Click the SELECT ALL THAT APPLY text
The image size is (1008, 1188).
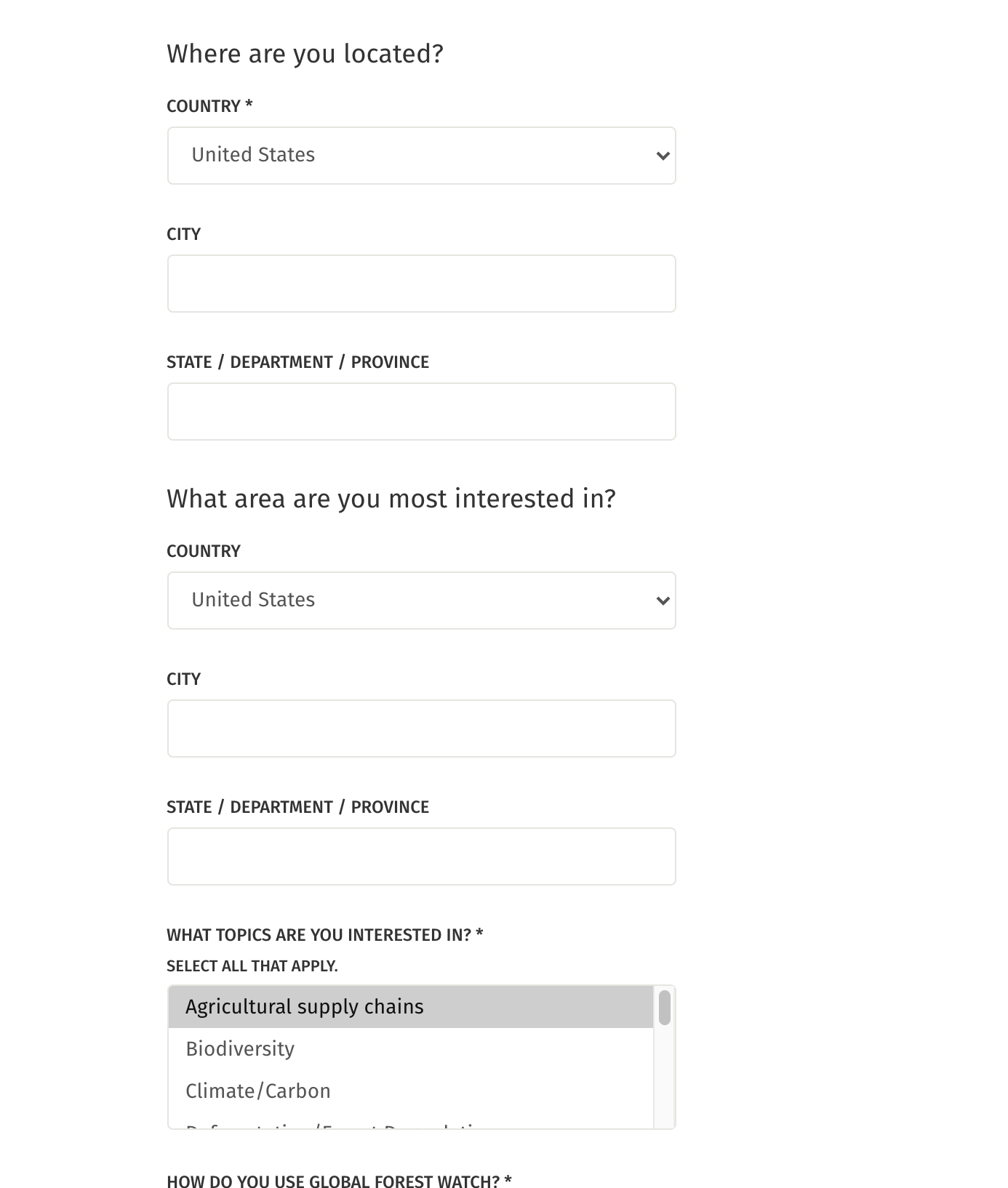[253, 966]
